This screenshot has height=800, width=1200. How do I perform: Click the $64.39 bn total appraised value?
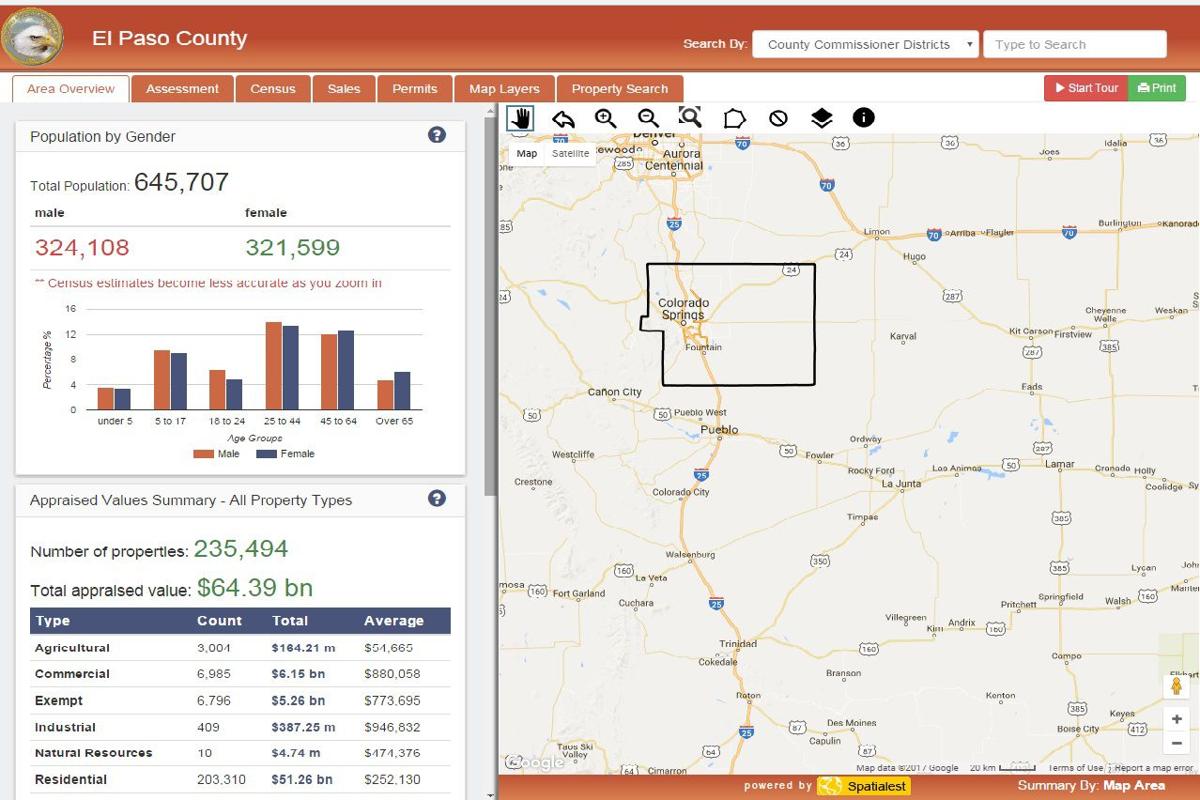[255, 587]
